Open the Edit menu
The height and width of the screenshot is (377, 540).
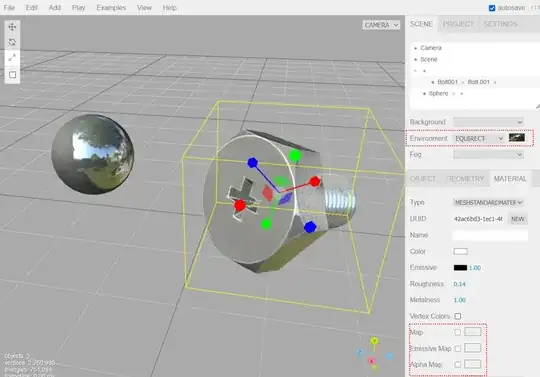pyautogui.click(x=32, y=8)
